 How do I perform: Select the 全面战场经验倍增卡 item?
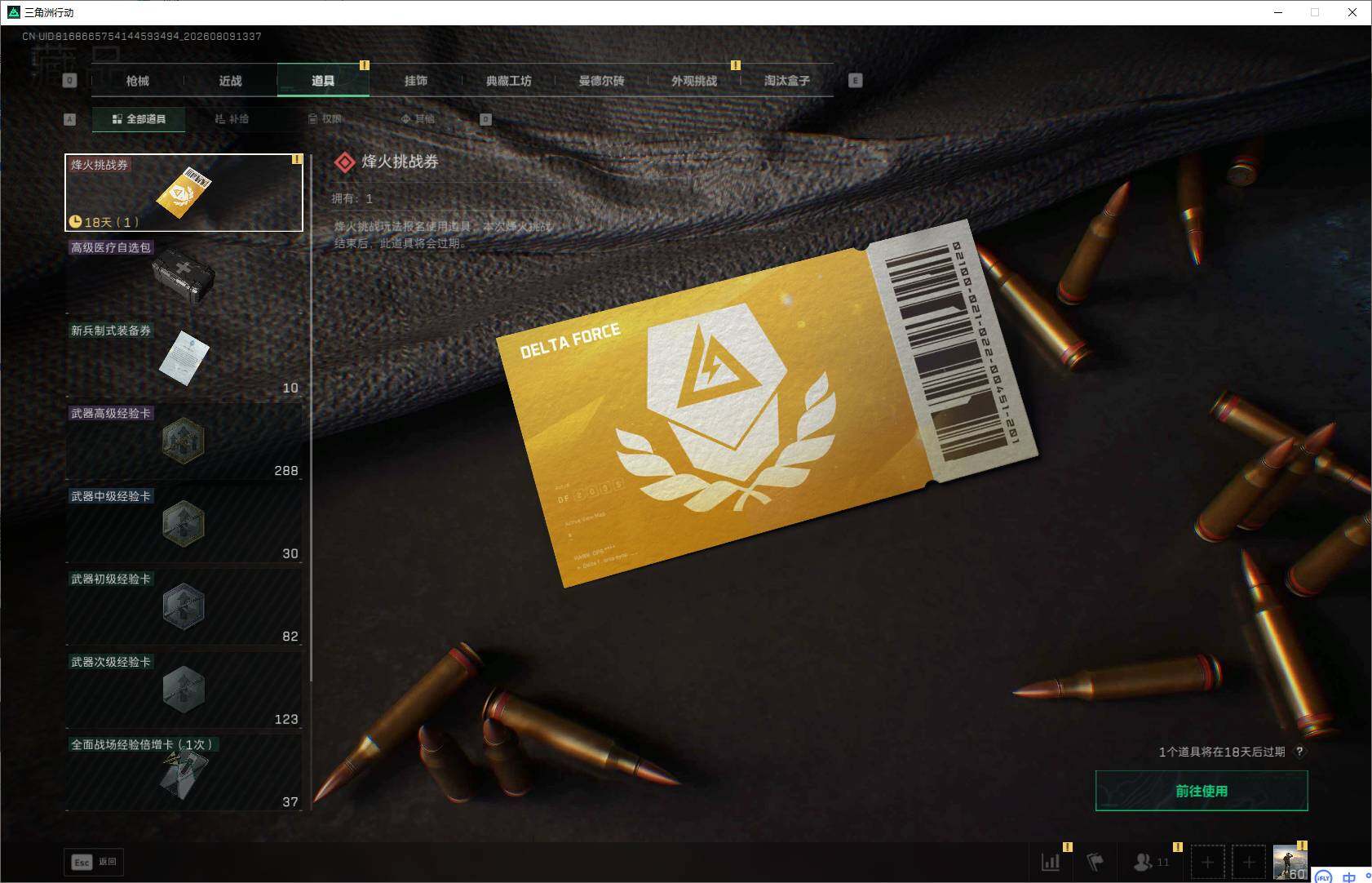184,772
